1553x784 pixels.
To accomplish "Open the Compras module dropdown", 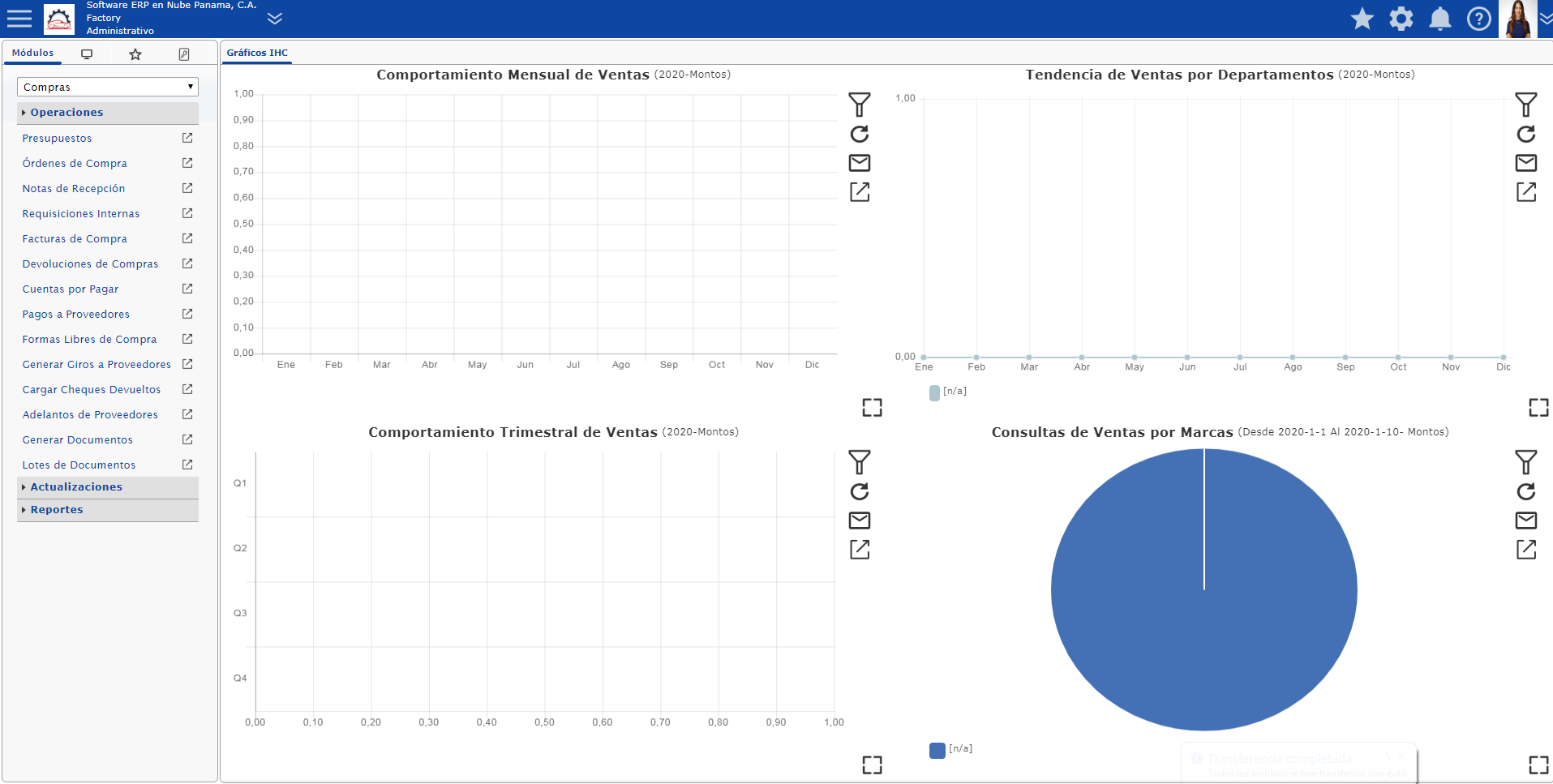I will pyautogui.click(x=108, y=87).
